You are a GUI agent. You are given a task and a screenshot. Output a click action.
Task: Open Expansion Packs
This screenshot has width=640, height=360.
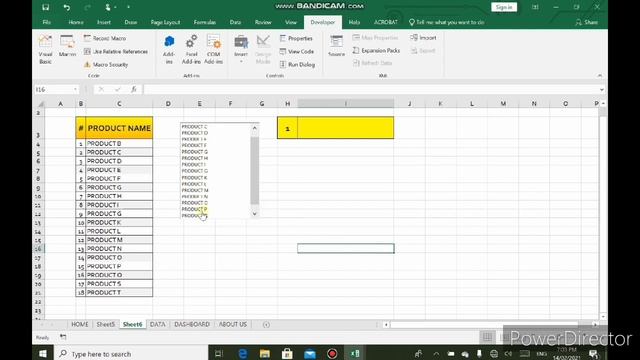pyautogui.click(x=376, y=50)
